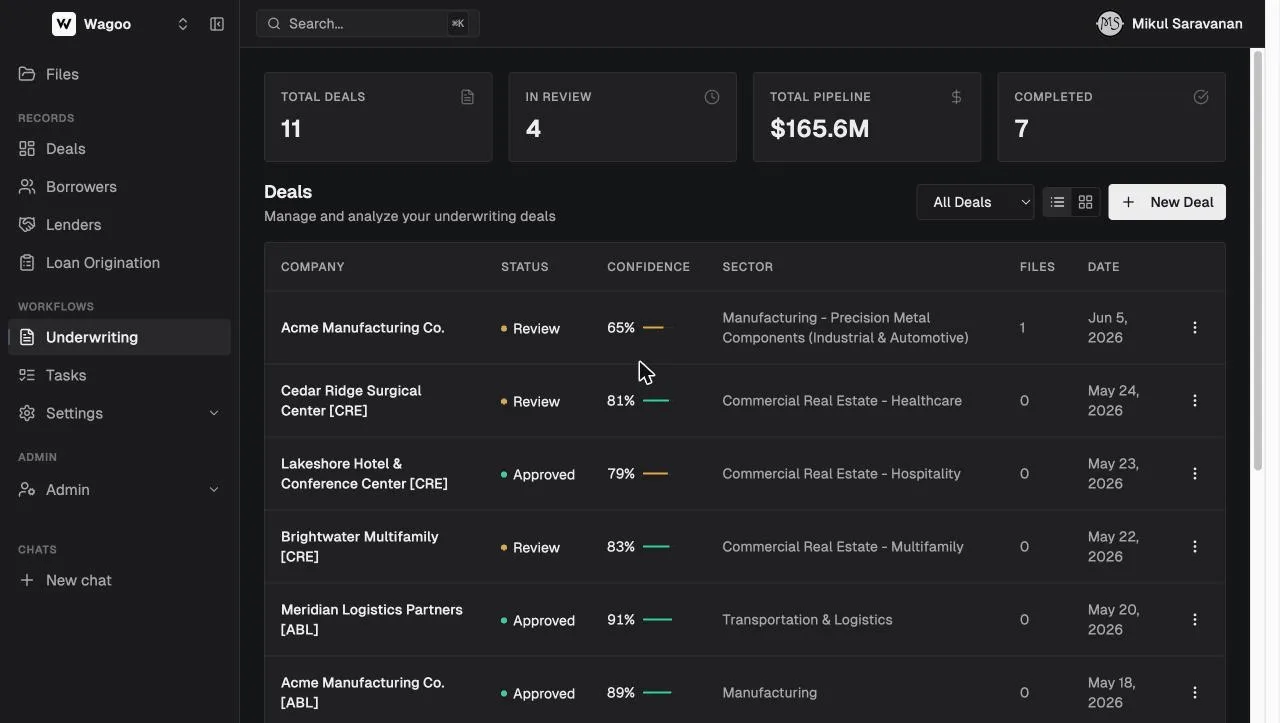Open Lenders section
This screenshot has height=723, width=1280.
(119, 225)
